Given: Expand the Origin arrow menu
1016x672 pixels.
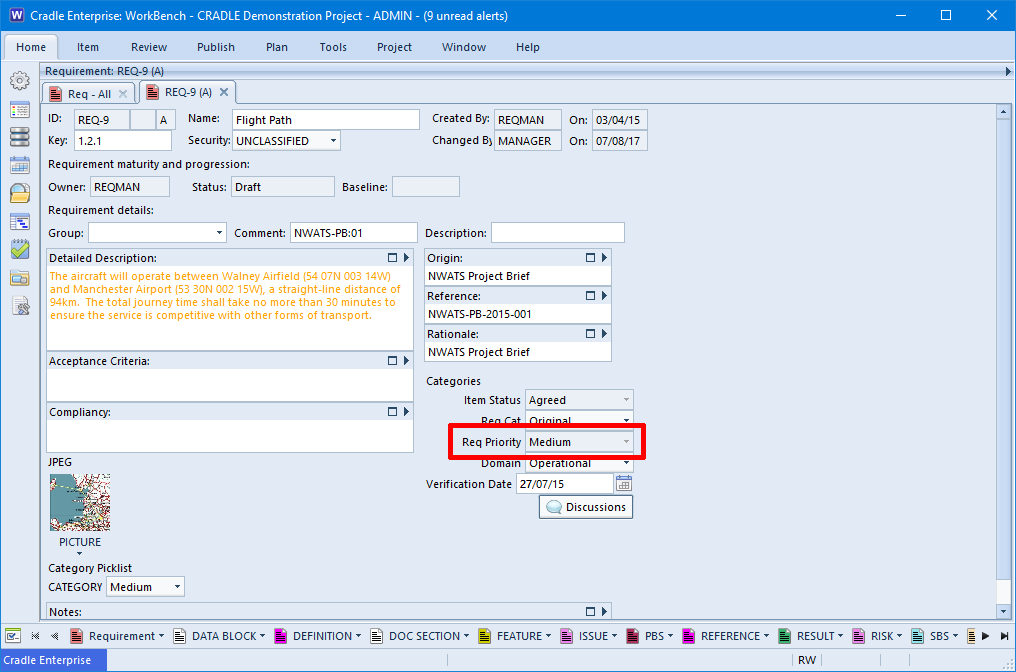Looking at the screenshot, I should click(604, 258).
